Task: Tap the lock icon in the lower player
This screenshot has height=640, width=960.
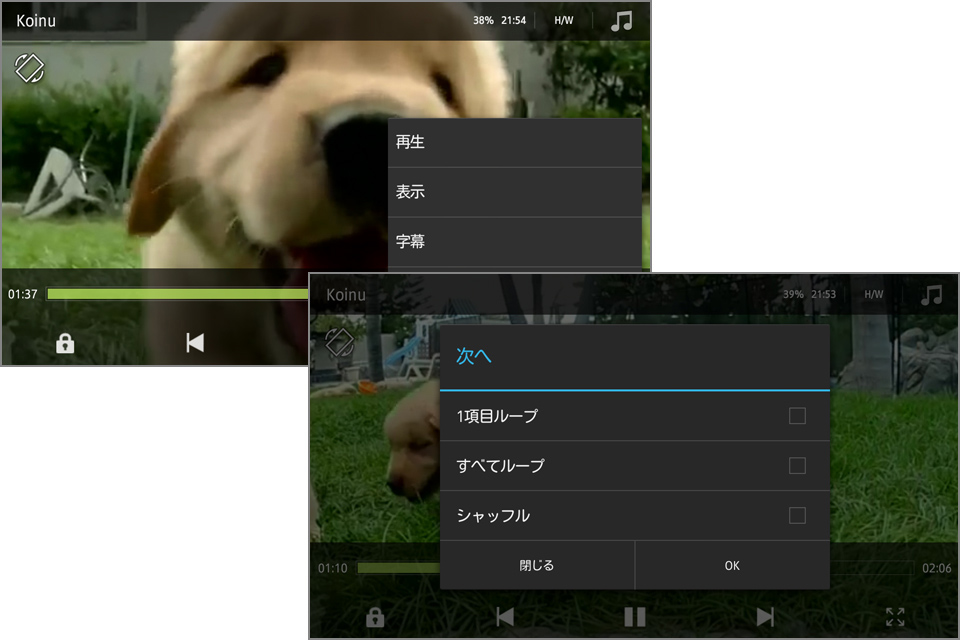Action: click(375, 617)
